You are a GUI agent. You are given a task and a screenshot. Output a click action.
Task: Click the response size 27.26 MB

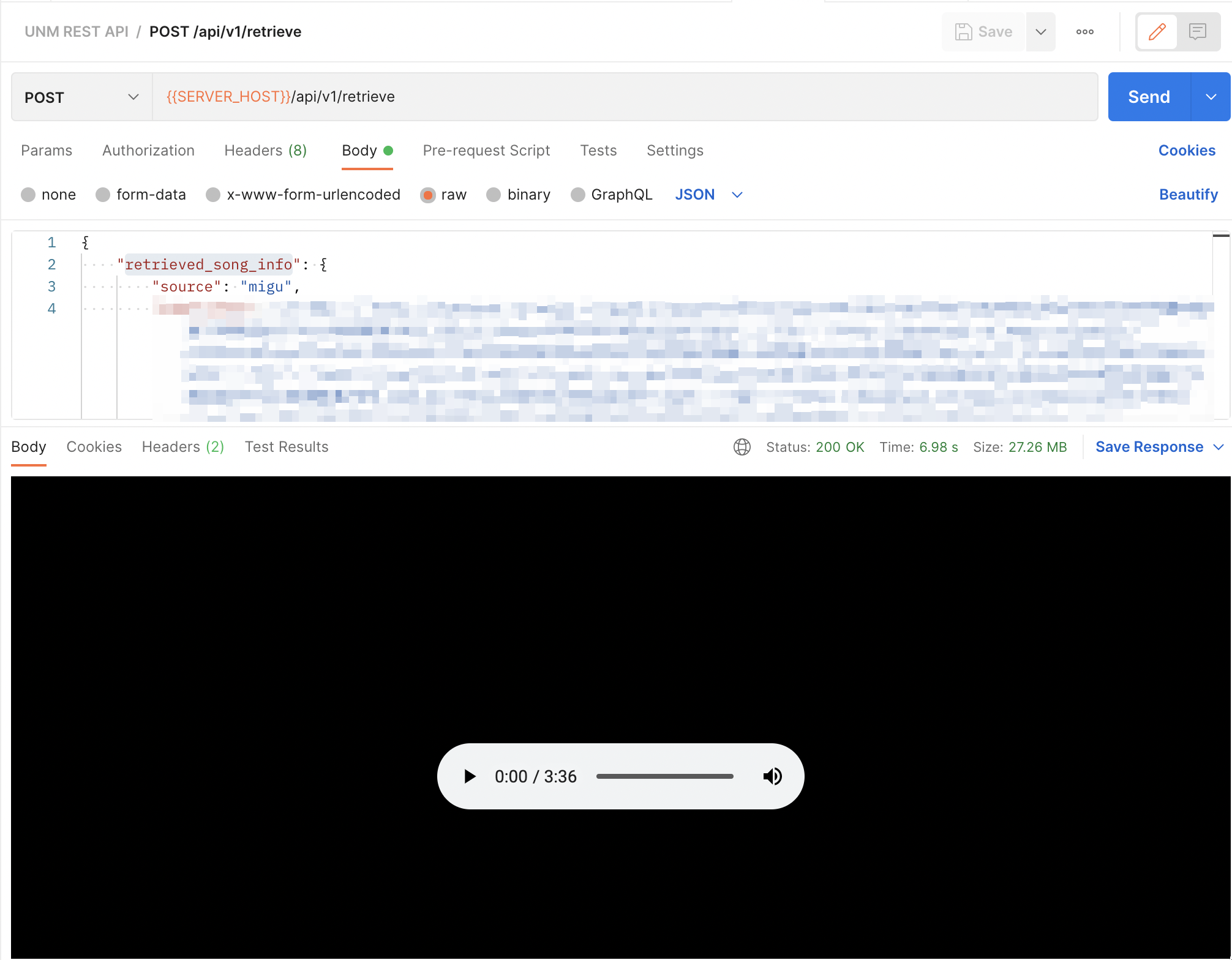tap(1037, 447)
